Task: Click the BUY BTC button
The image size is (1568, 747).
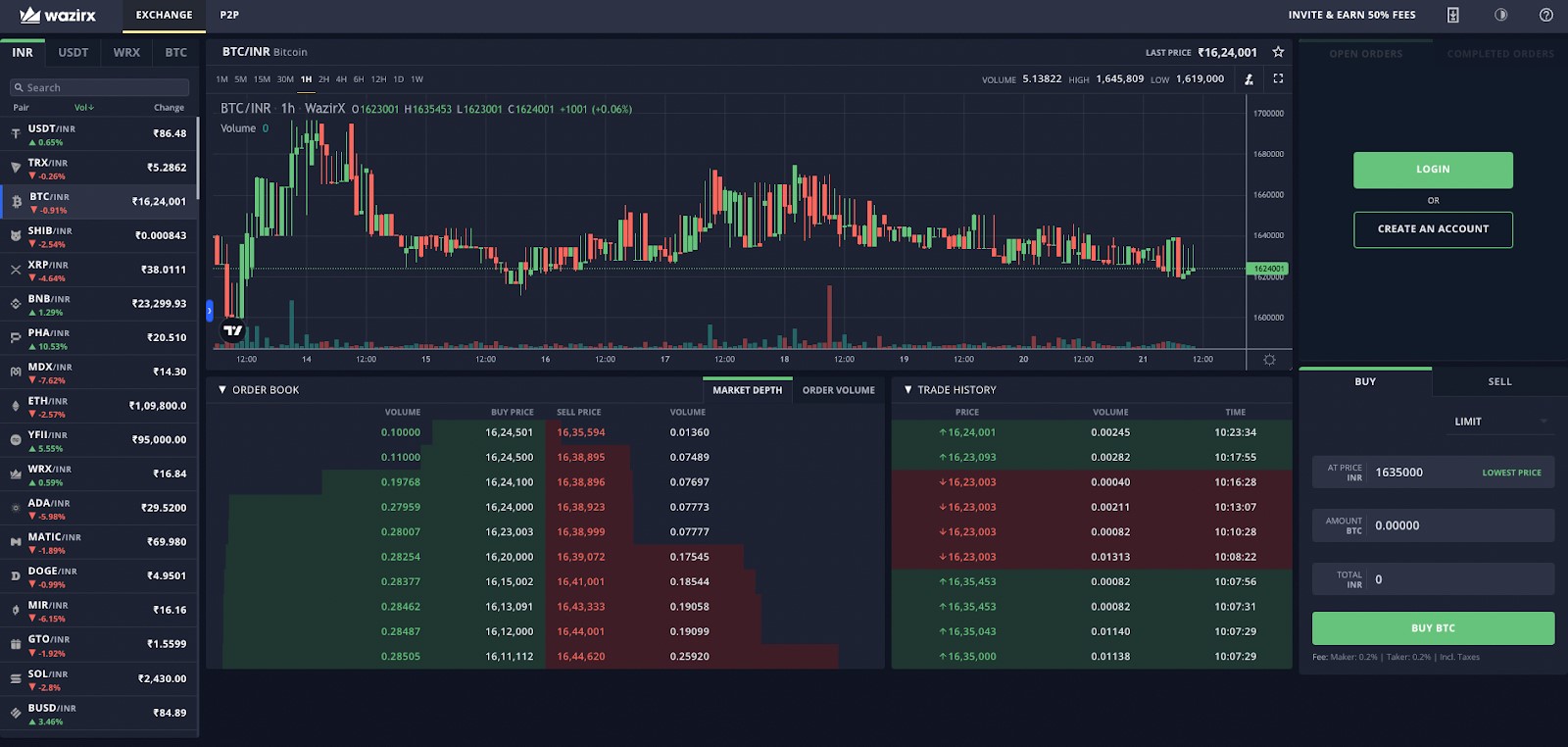Action: (1433, 628)
